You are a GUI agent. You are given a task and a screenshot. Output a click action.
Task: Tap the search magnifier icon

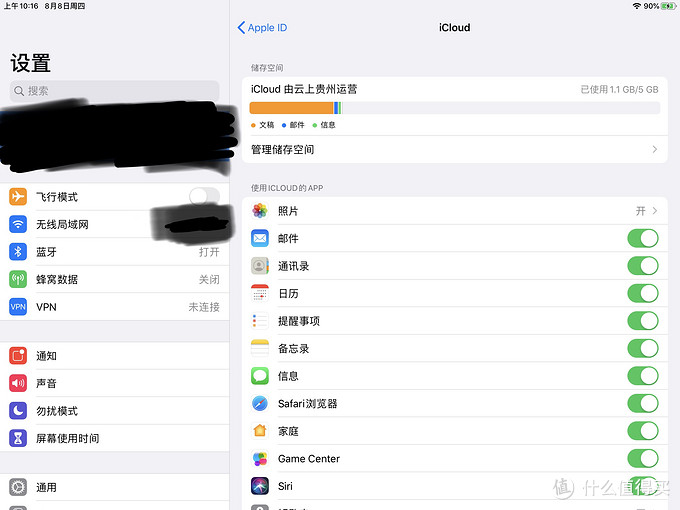tap(19, 91)
